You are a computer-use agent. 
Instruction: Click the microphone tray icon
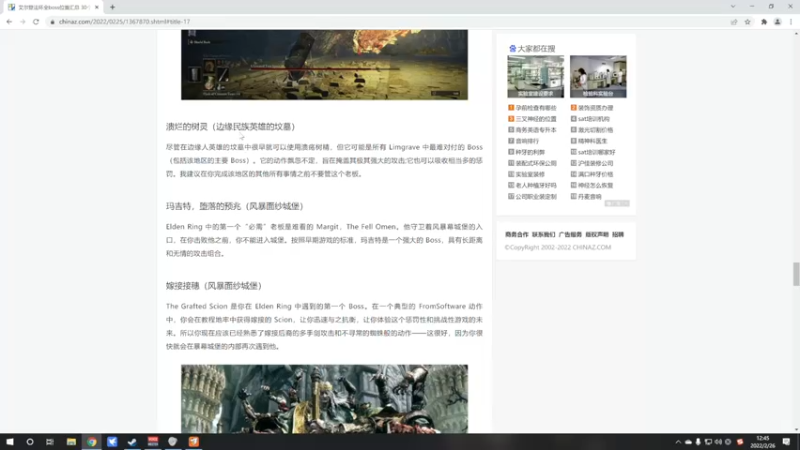point(698,442)
